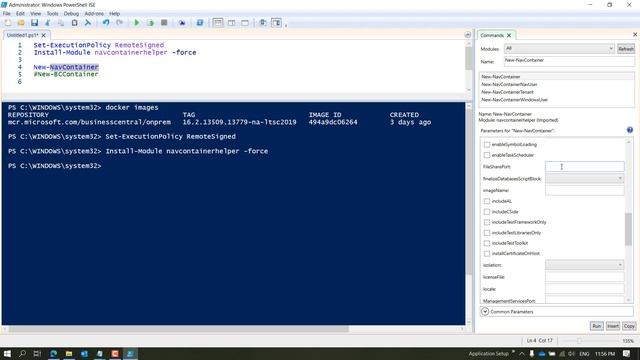This screenshot has width=640, height=360.
Task: Open the Edit menu
Action: coord(20,13)
